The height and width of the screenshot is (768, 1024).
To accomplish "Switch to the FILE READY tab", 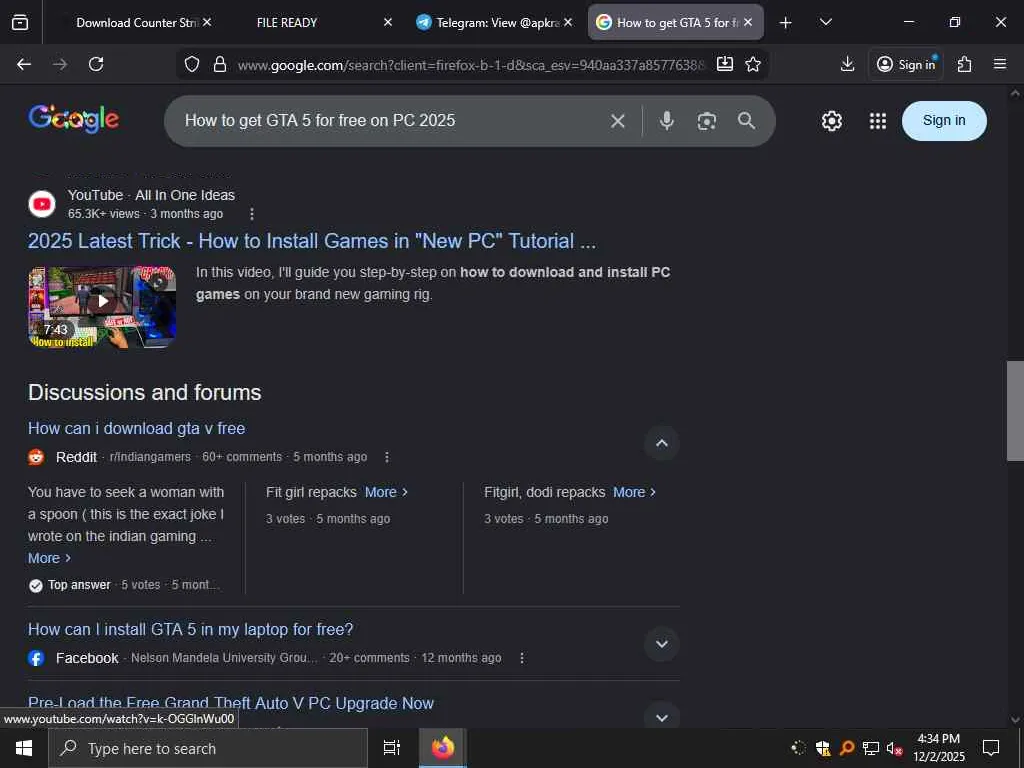I will (287, 23).
